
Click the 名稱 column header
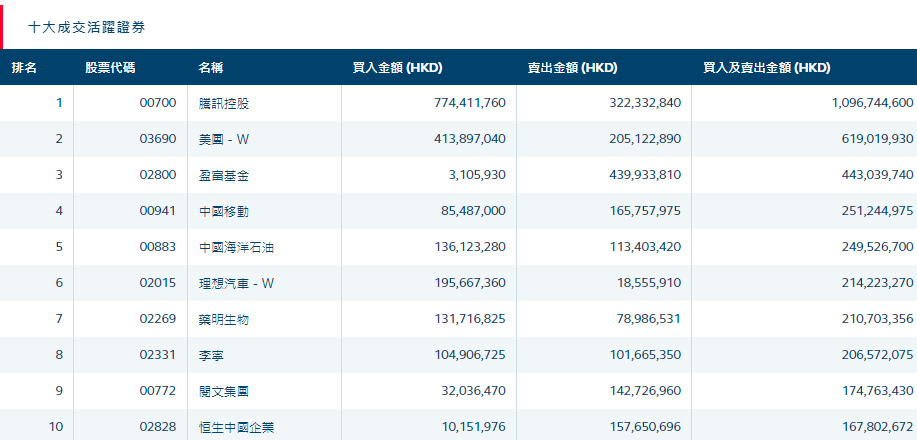[x=211, y=68]
